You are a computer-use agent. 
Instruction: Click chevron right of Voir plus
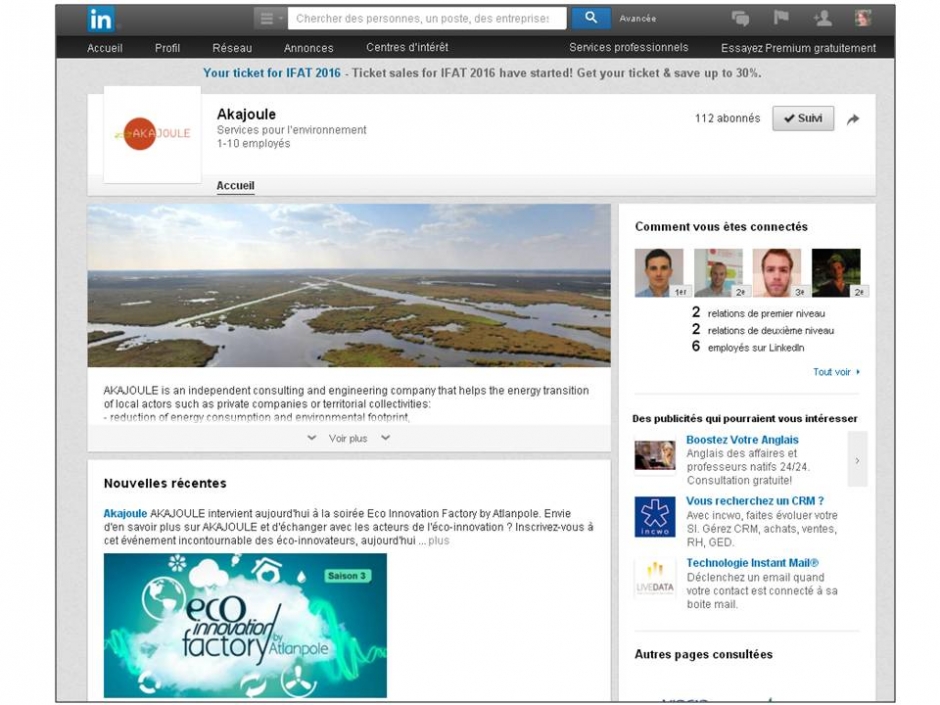tap(385, 438)
